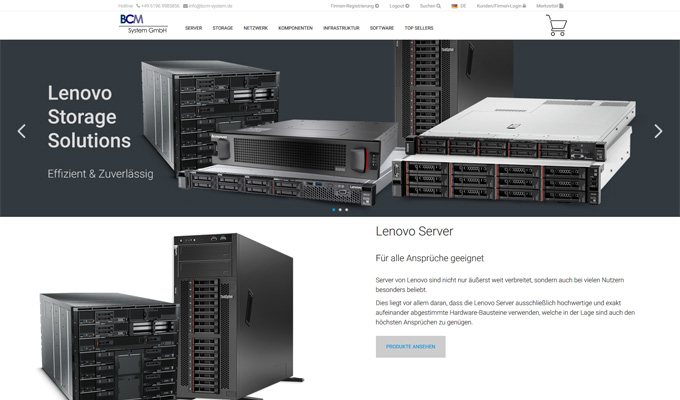Expand the Server menu
The height and width of the screenshot is (400, 680).
(194, 28)
